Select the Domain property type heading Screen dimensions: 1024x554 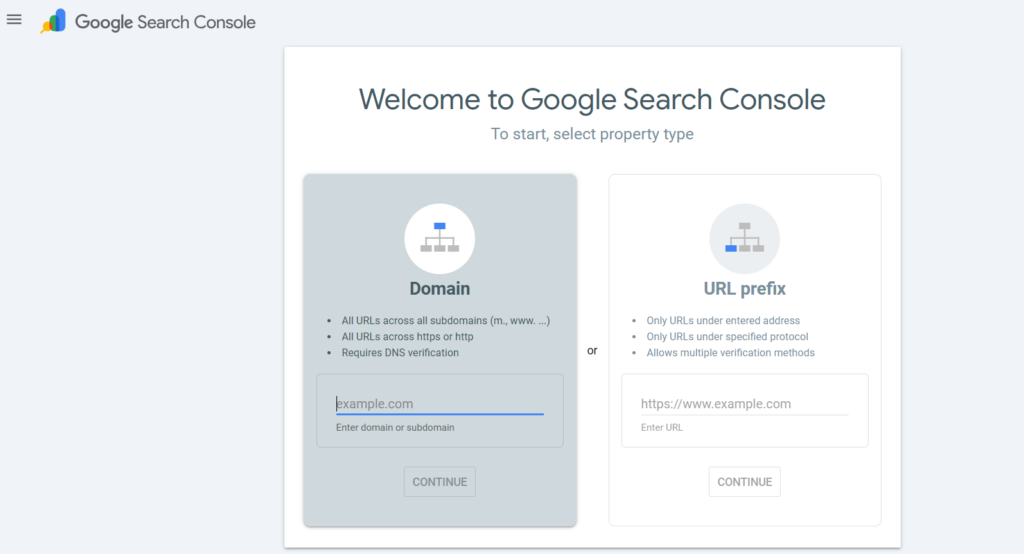coord(440,289)
